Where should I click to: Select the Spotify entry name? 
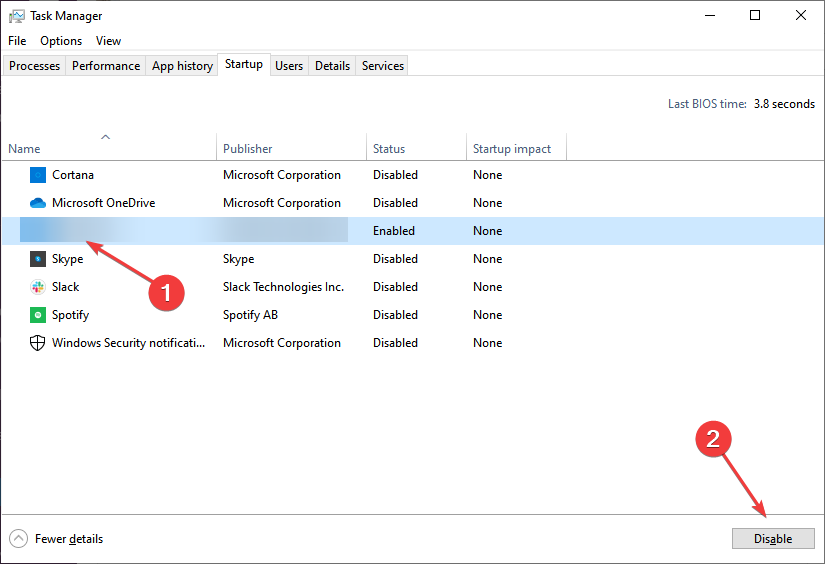71,315
